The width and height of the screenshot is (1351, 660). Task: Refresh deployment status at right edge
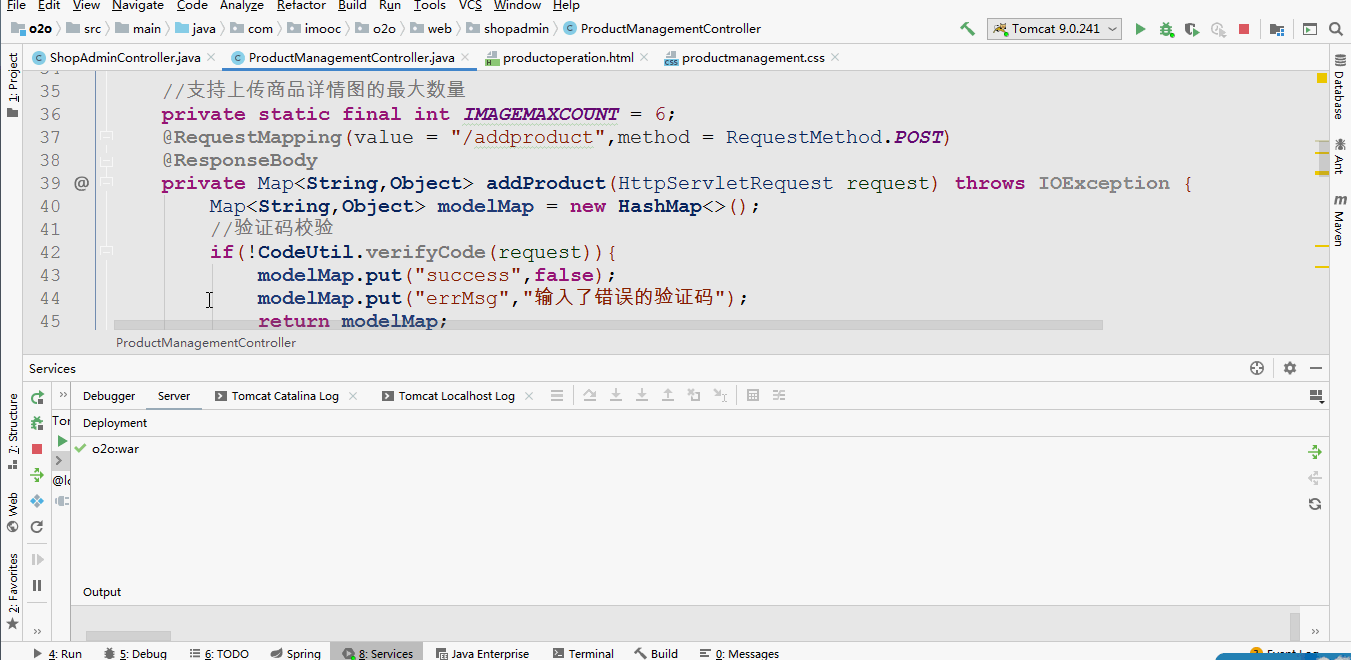coord(1315,504)
